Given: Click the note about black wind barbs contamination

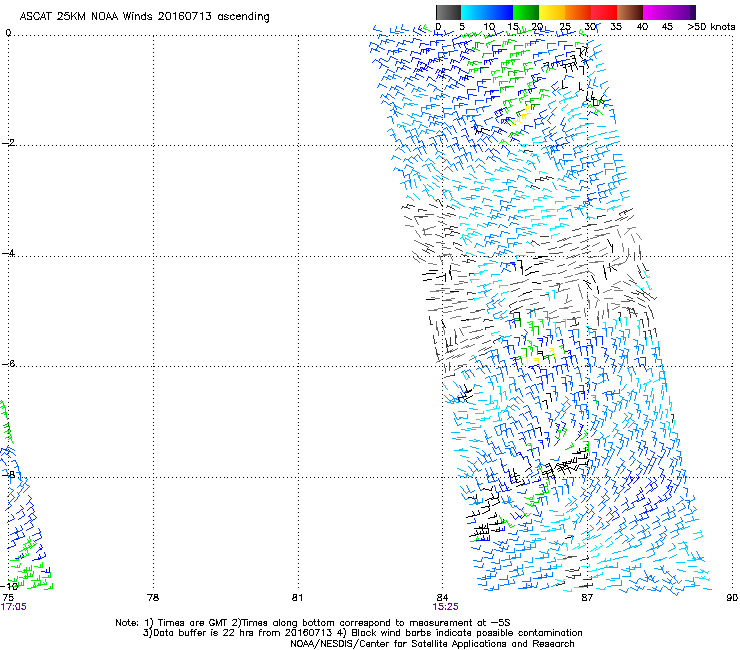Looking at the screenshot, I should (460, 633).
